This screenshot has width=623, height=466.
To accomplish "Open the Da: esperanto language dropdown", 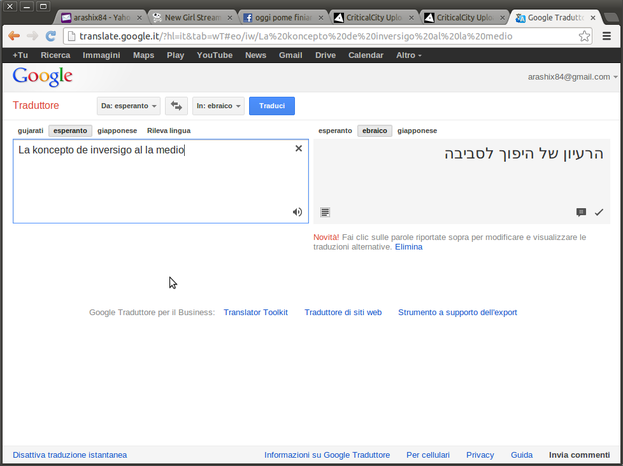I will [129, 106].
